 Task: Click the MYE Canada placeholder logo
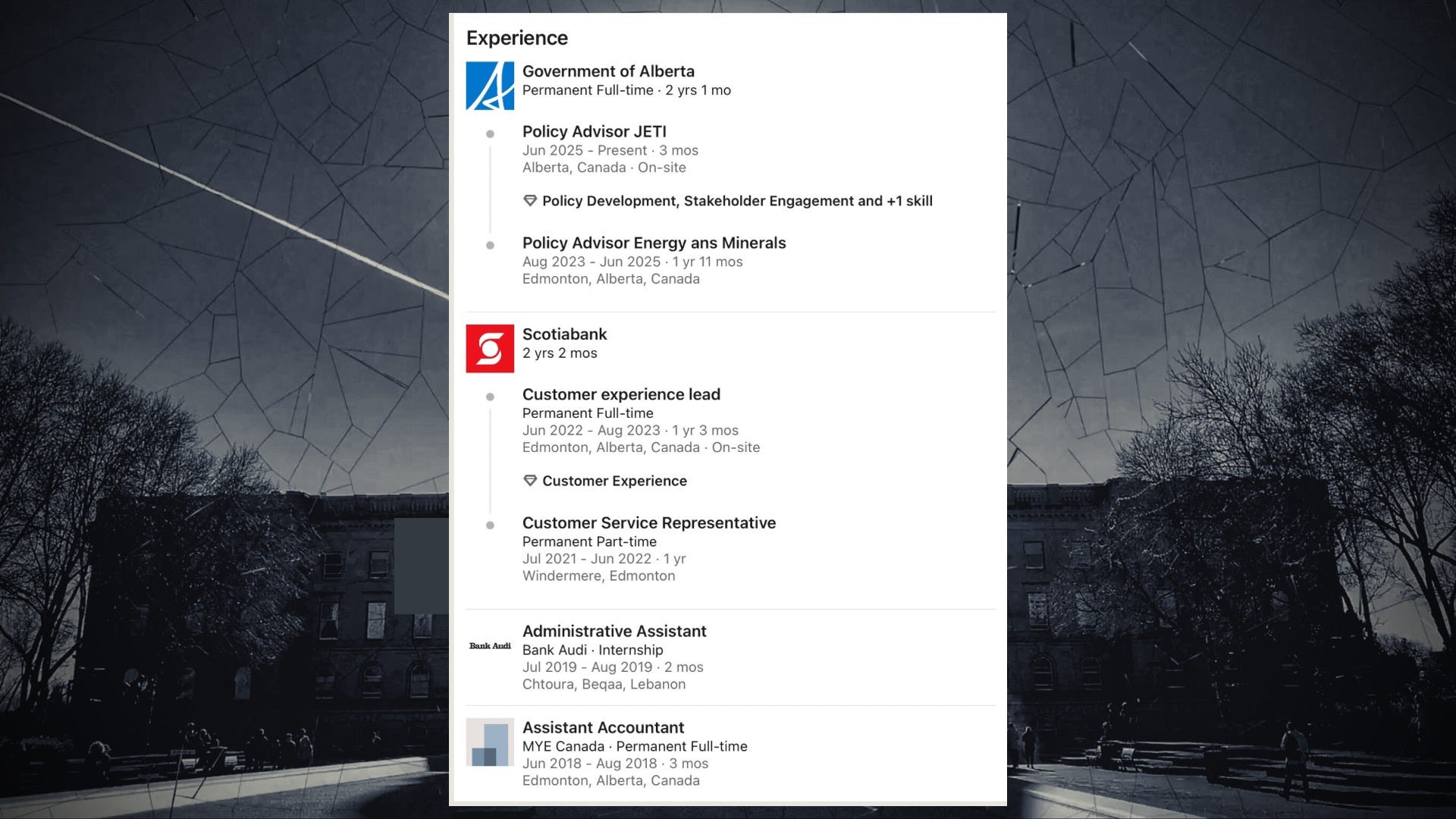tap(489, 742)
